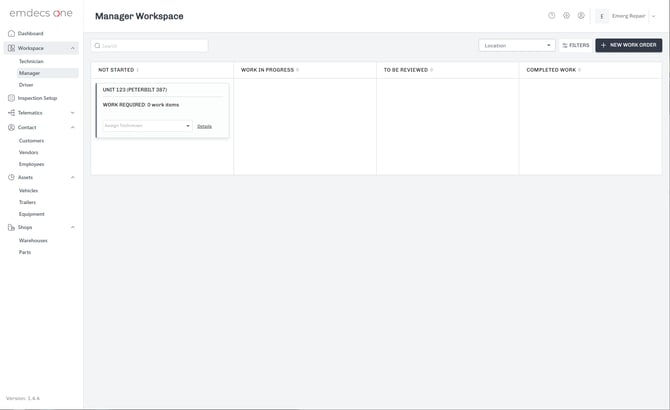Open Vehicles under Assets
Viewport: 670px width, 410px height.
pos(28,190)
